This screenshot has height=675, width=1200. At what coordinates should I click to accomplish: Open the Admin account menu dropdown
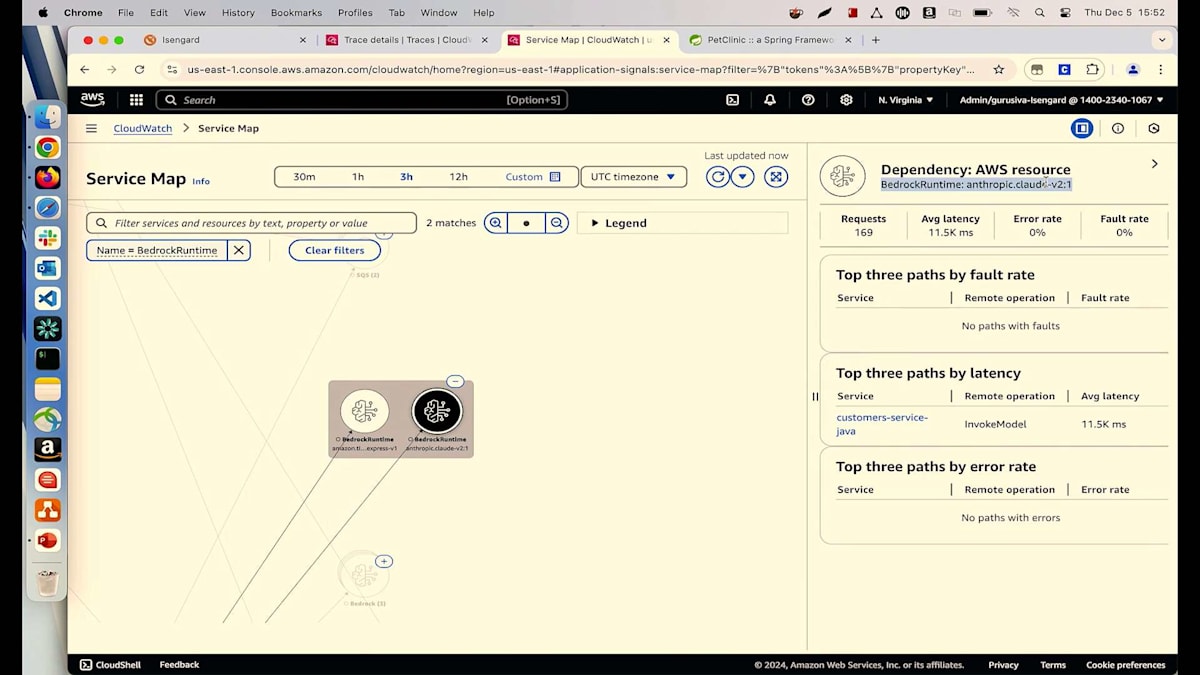[1061, 100]
